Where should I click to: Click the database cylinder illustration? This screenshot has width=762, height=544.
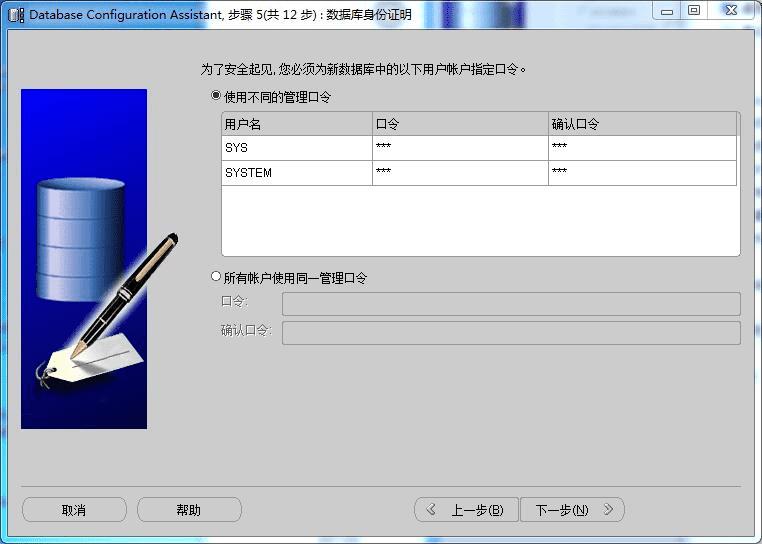pos(80,239)
